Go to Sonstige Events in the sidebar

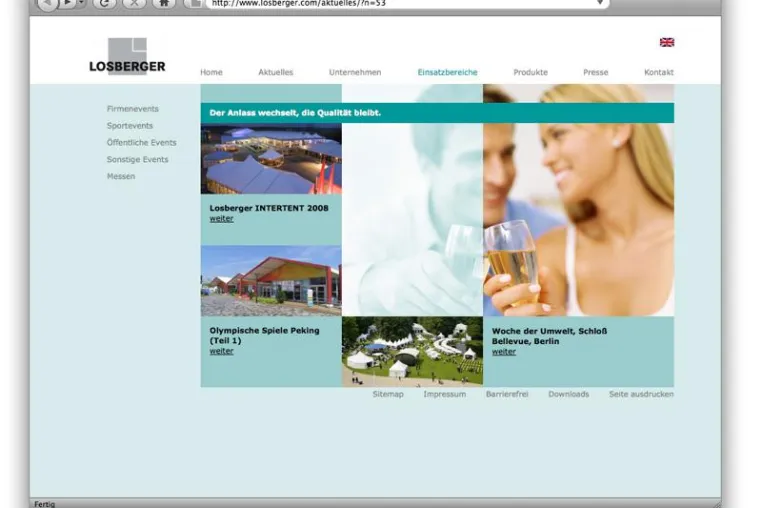(x=138, y=159)
